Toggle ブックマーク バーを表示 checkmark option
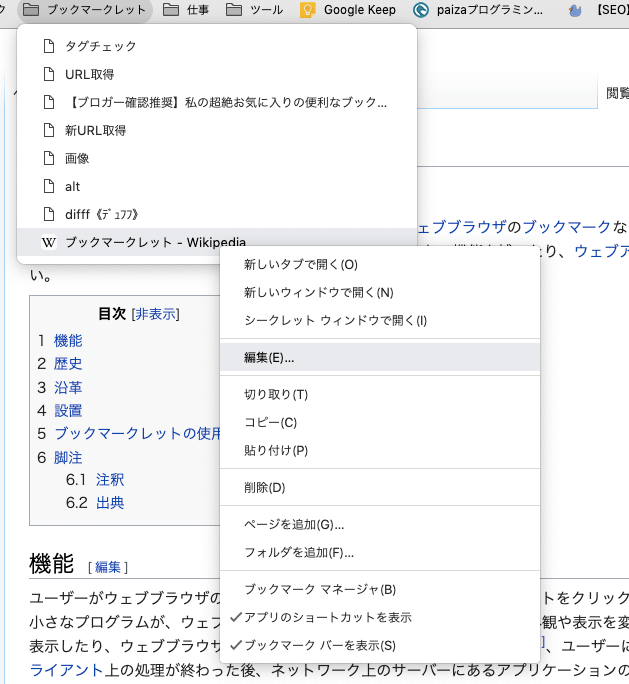The width and height of the screenshot is (629, 684). point(320,646)
